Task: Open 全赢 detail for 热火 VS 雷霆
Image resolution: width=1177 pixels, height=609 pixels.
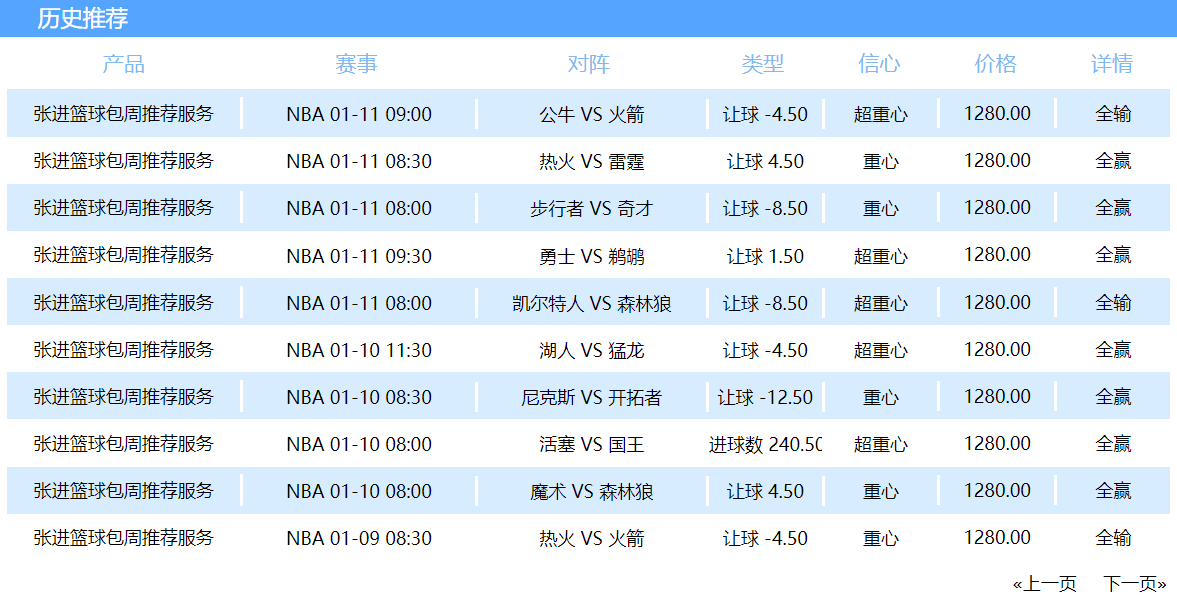Action: (x=1113, y=161)
